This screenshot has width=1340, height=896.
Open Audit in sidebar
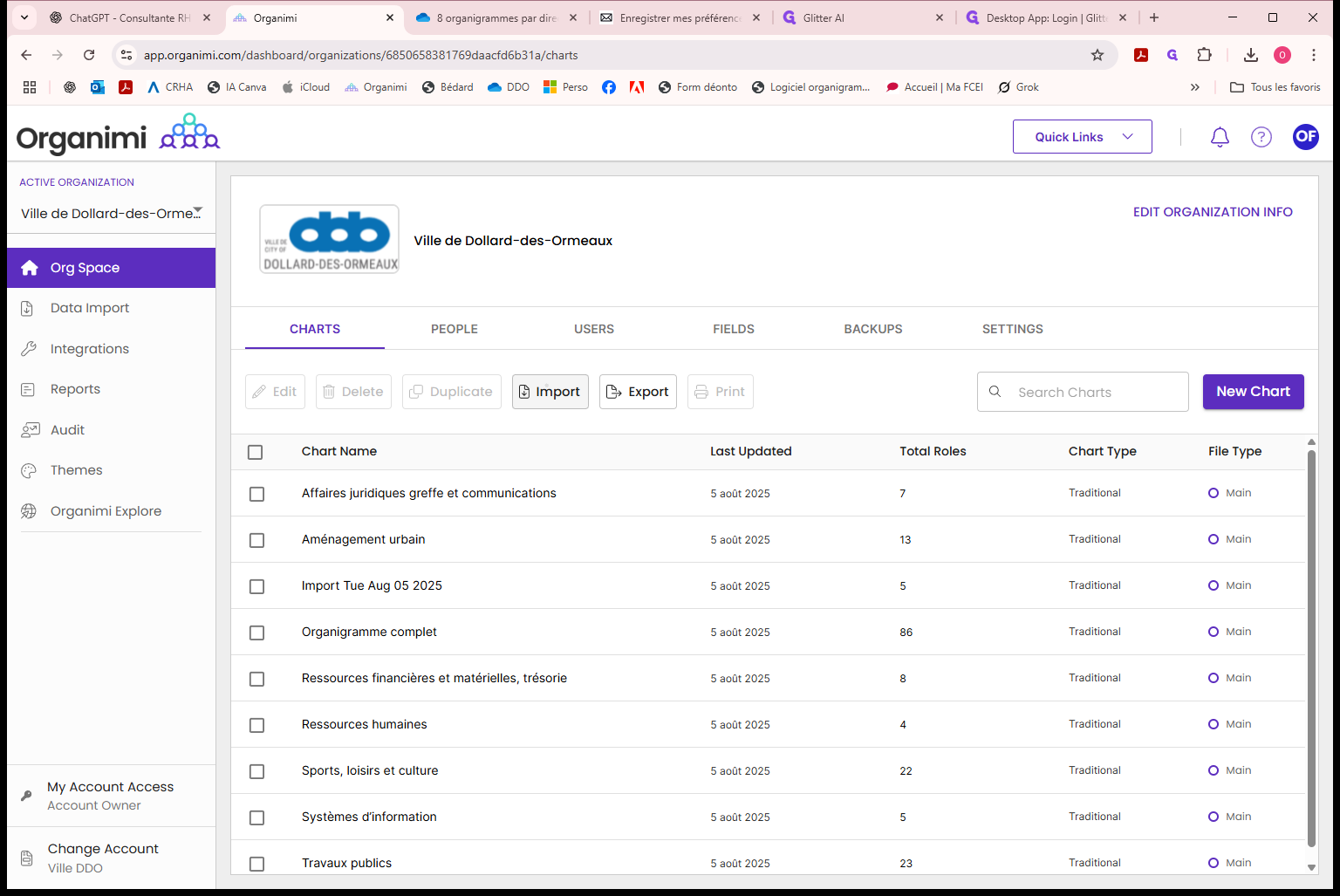pyautogui.click(x=111, y=430)
